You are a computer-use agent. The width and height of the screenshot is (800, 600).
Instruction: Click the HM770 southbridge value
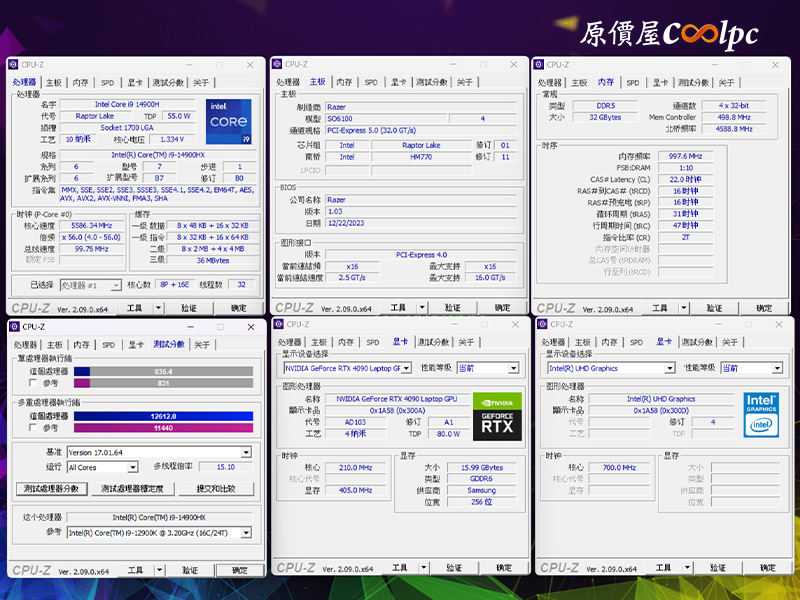coord(421,157)
